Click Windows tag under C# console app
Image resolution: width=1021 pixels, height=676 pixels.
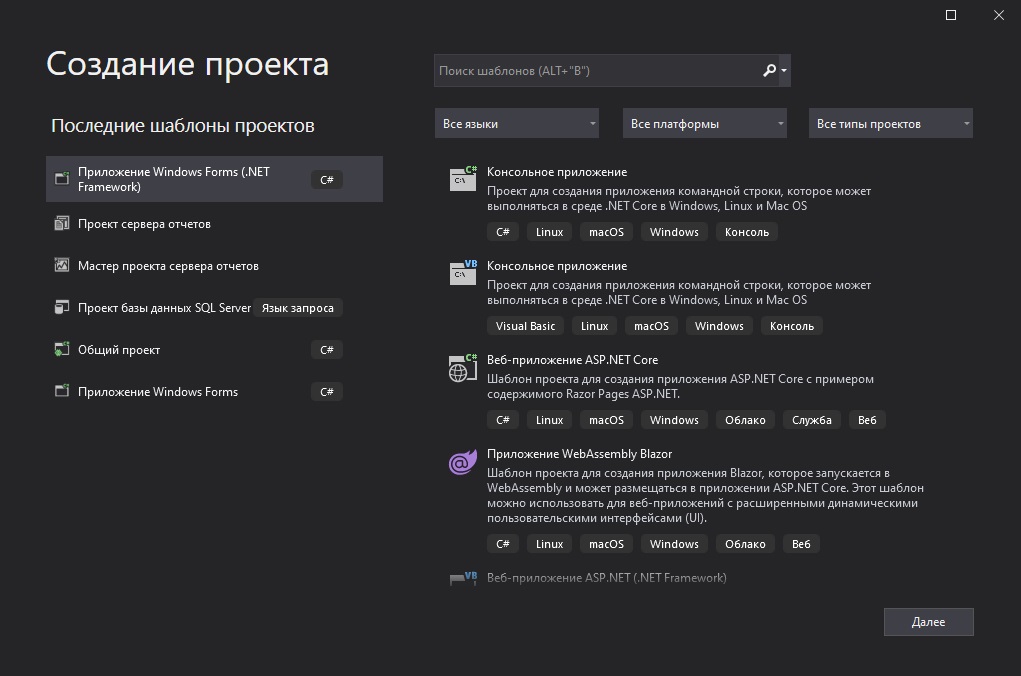[x=674, y=232]
